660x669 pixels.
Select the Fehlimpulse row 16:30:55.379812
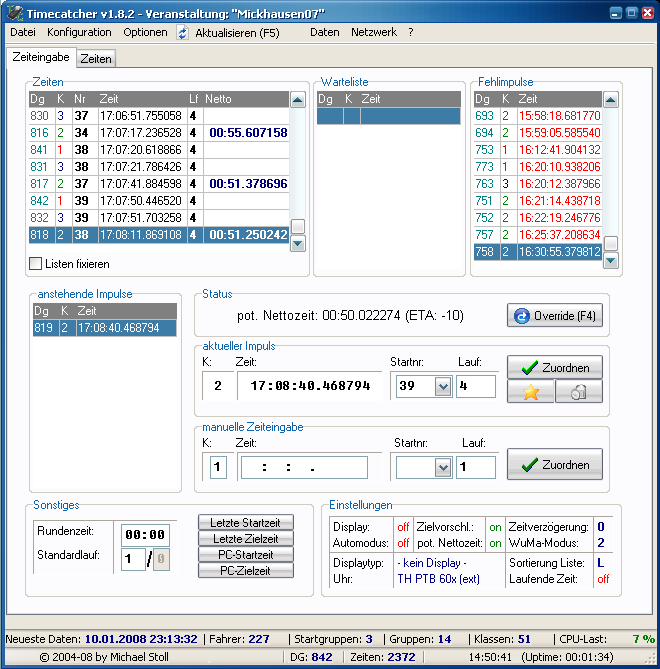(x=538, y=252)
